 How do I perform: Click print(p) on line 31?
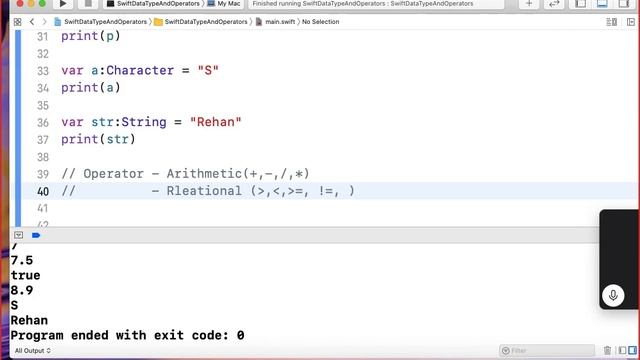(x=91, y=36)
